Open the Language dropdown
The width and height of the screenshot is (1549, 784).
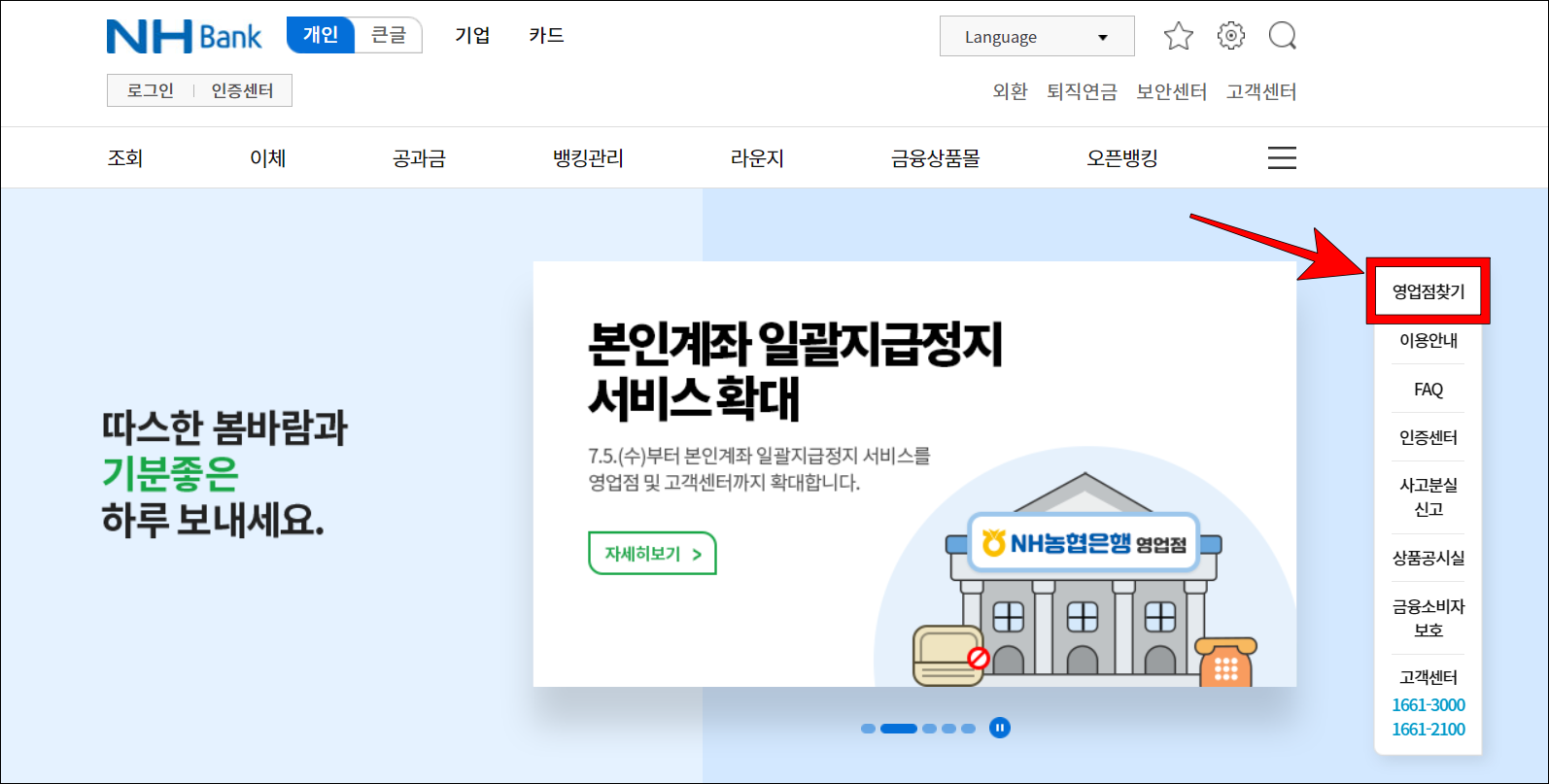[1037, 37]
